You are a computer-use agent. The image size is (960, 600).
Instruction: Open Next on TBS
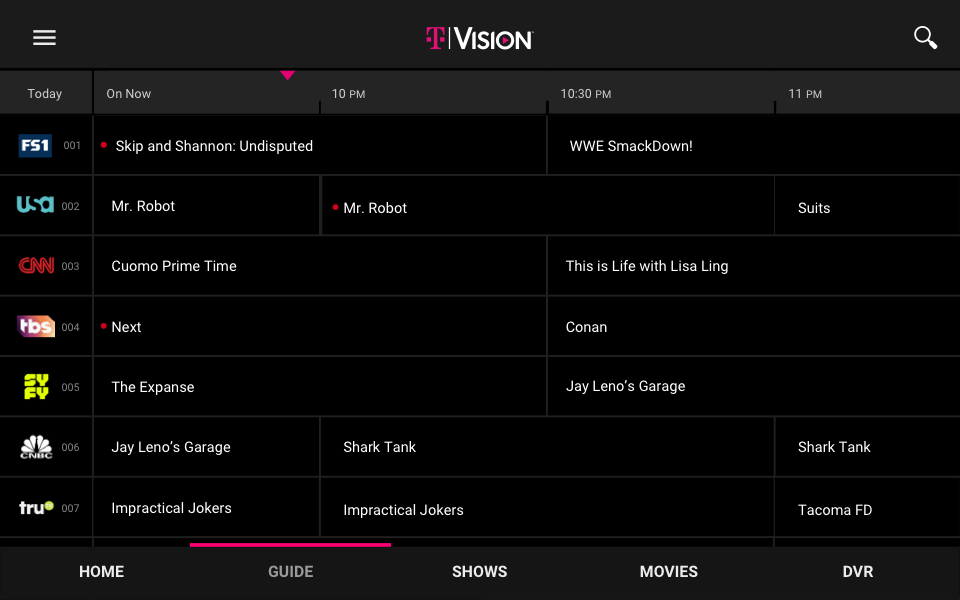click(x=320, y=326)
